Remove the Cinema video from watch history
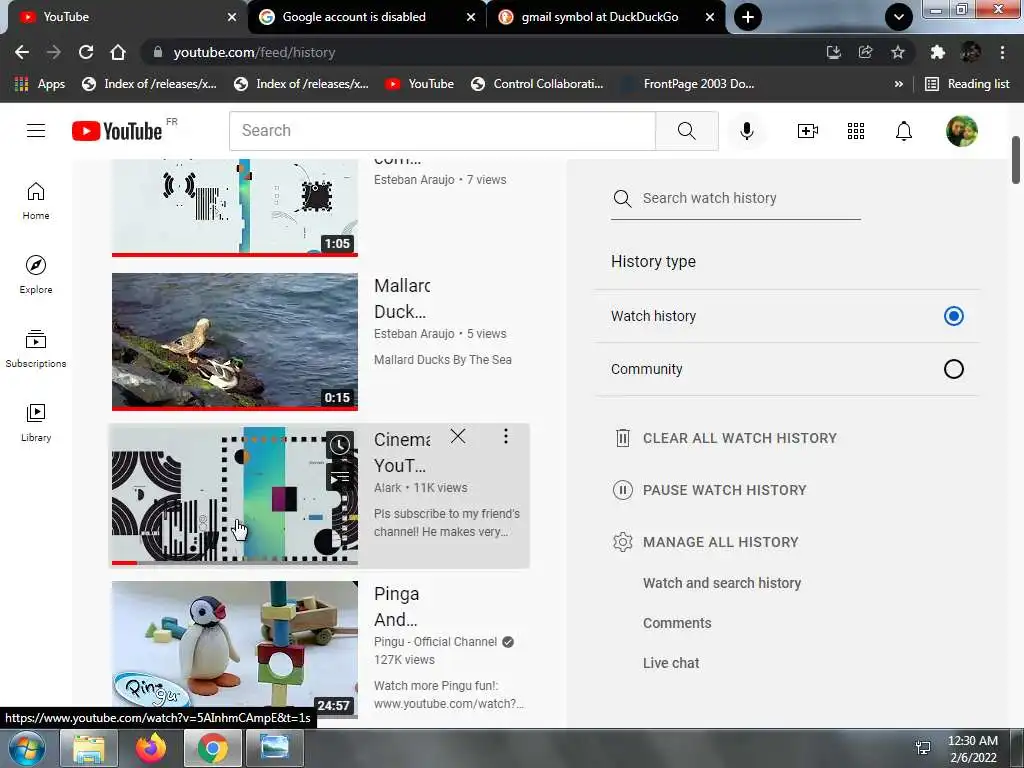 coord(458,436)
